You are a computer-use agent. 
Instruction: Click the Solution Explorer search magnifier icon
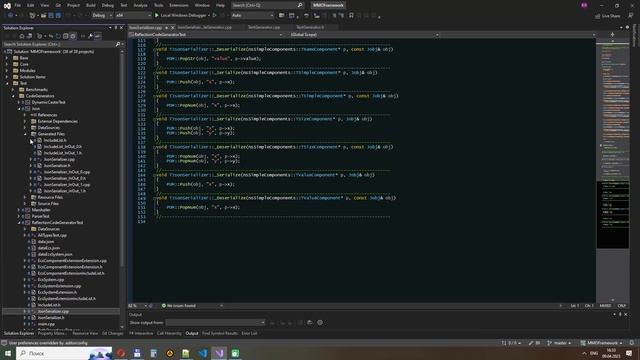118,44
